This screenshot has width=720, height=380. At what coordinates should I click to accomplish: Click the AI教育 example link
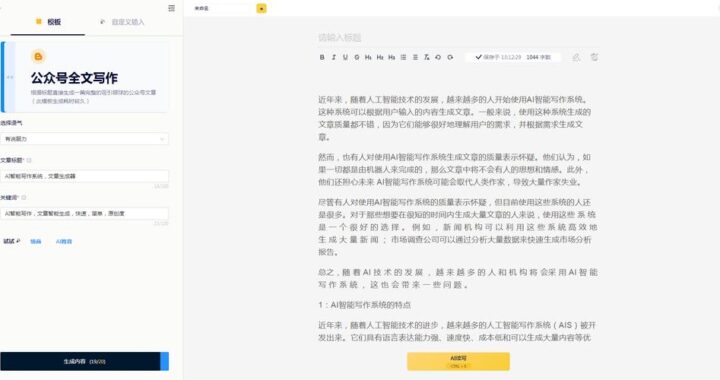(64, 241)
